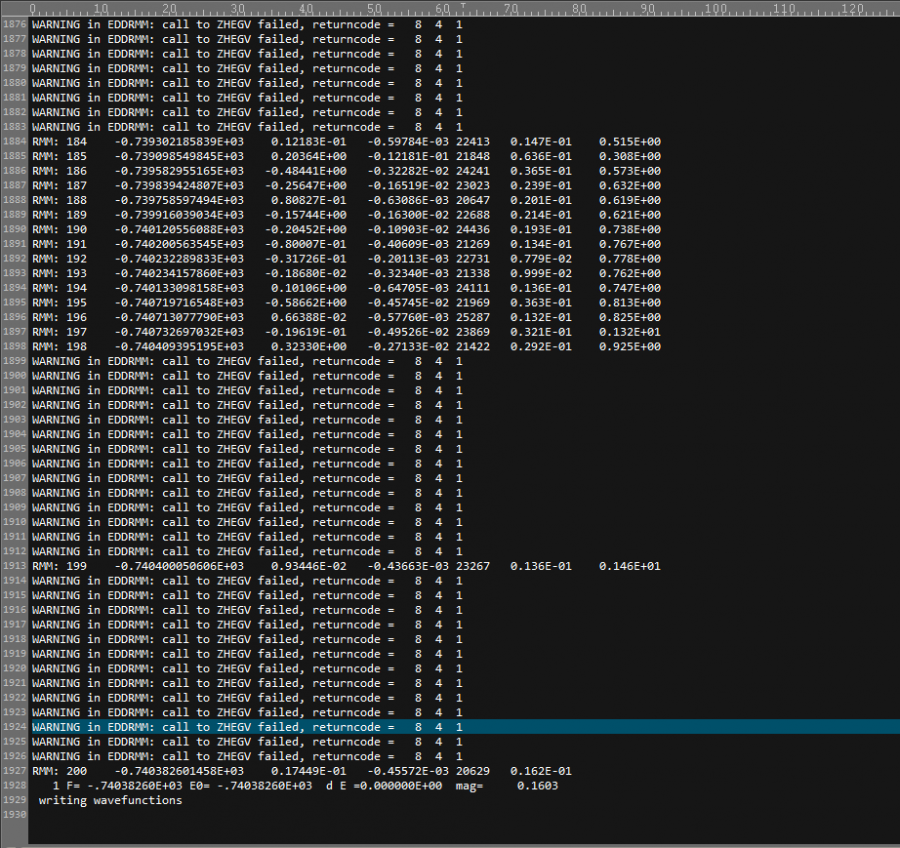Select line number 1906 in the gutter
The width and height of the screenshot is (900, 848).
[x=14, y=463]
